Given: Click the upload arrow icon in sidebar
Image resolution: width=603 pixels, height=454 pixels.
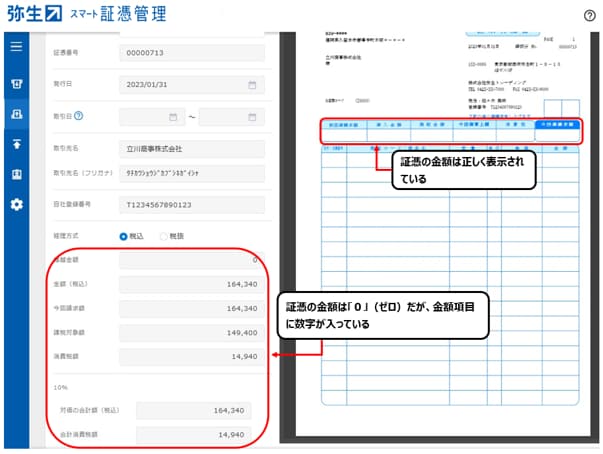Looking at the screenshot, I should (x=16, y=144).
